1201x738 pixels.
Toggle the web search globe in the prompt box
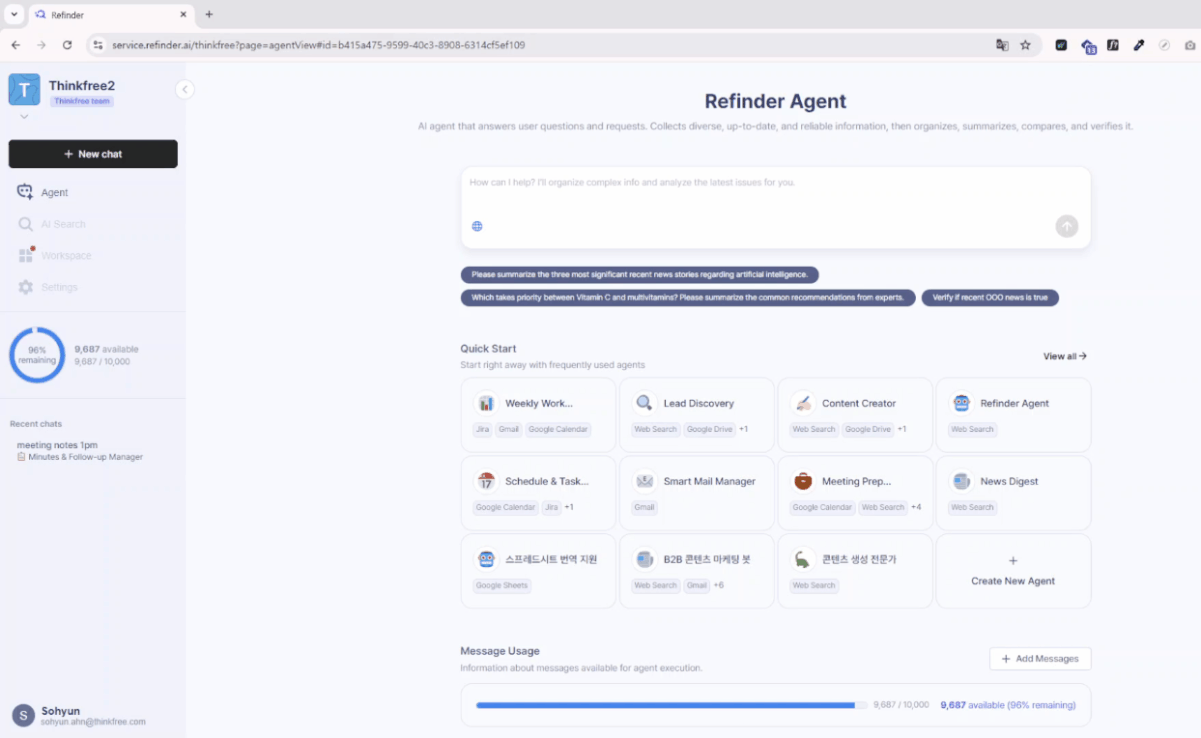(x=477, y=225)
